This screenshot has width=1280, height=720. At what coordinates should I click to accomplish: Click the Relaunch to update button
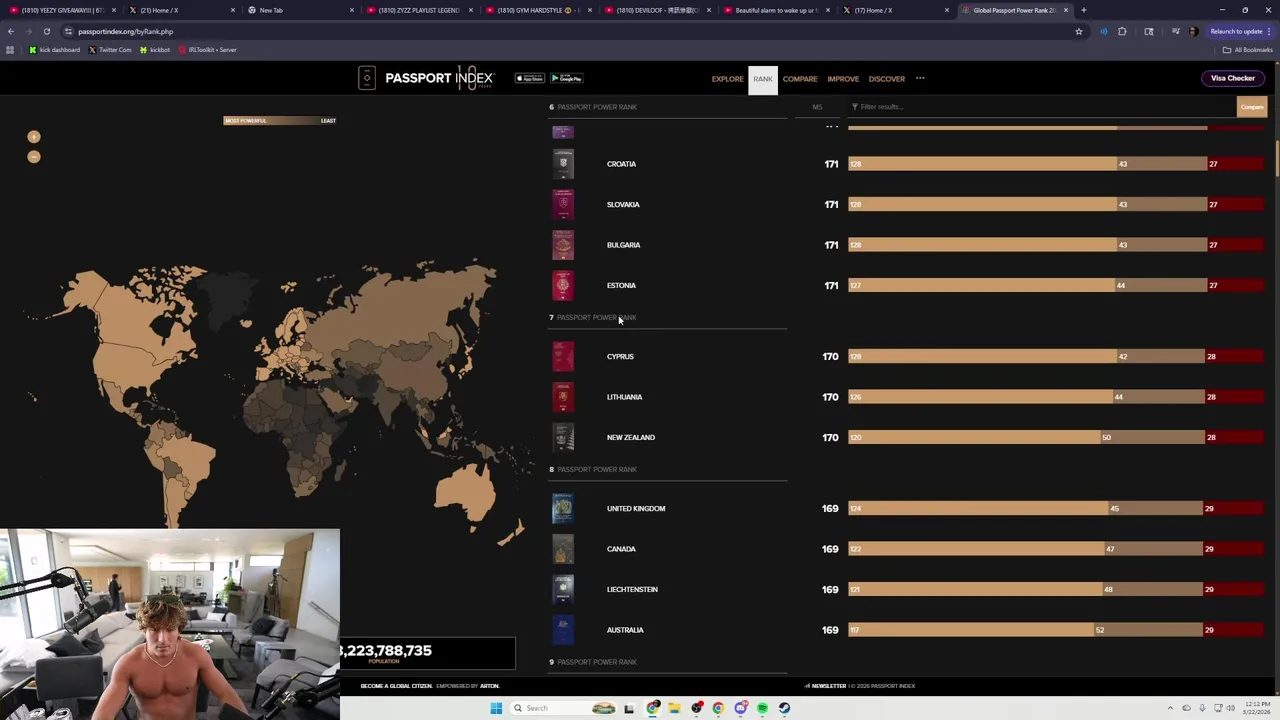pyautogui.click(x=1241, y=31)
